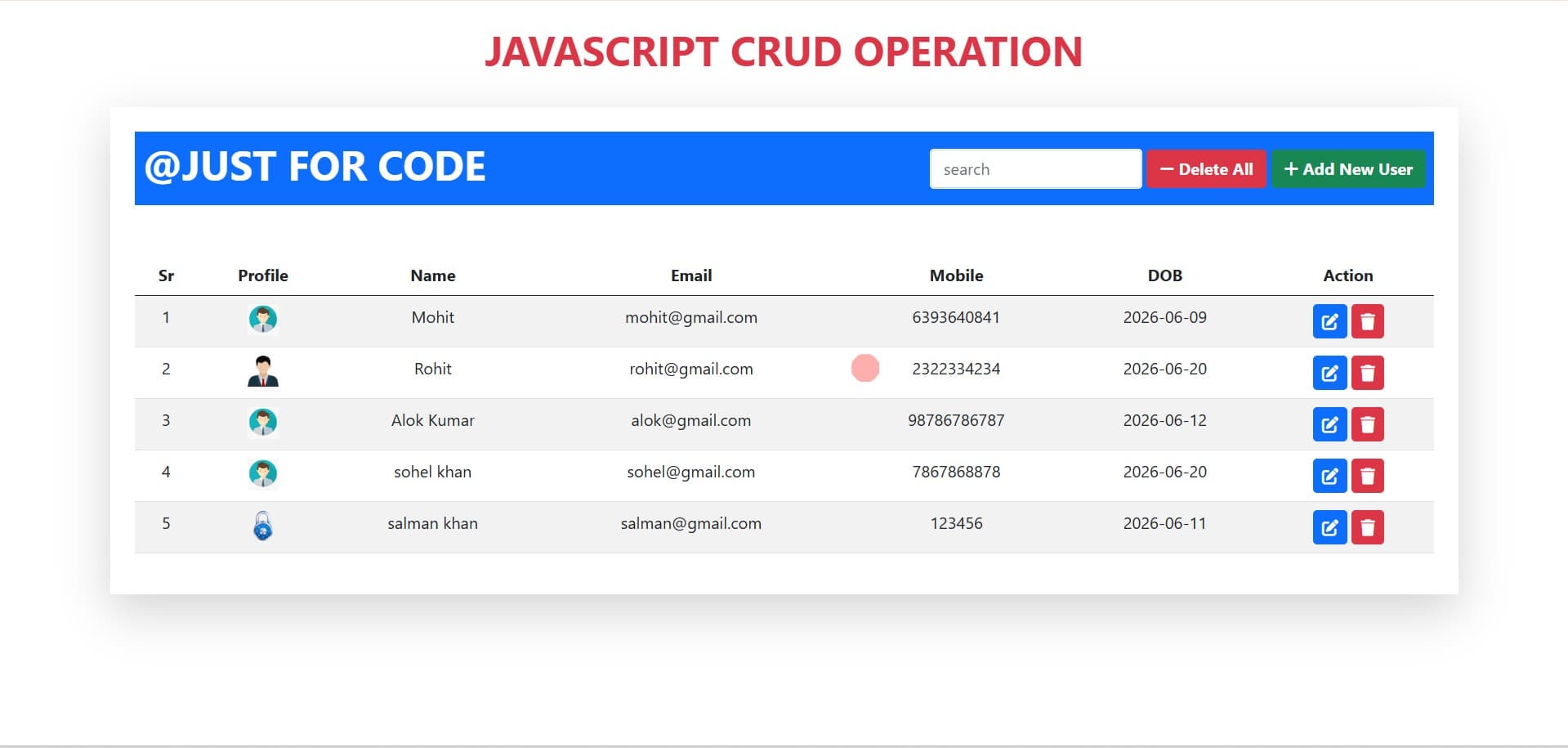The height and width of the screenshot is (748, 1568).
Task: Click sohel khan's profile avatar
Action: point(262,473)
